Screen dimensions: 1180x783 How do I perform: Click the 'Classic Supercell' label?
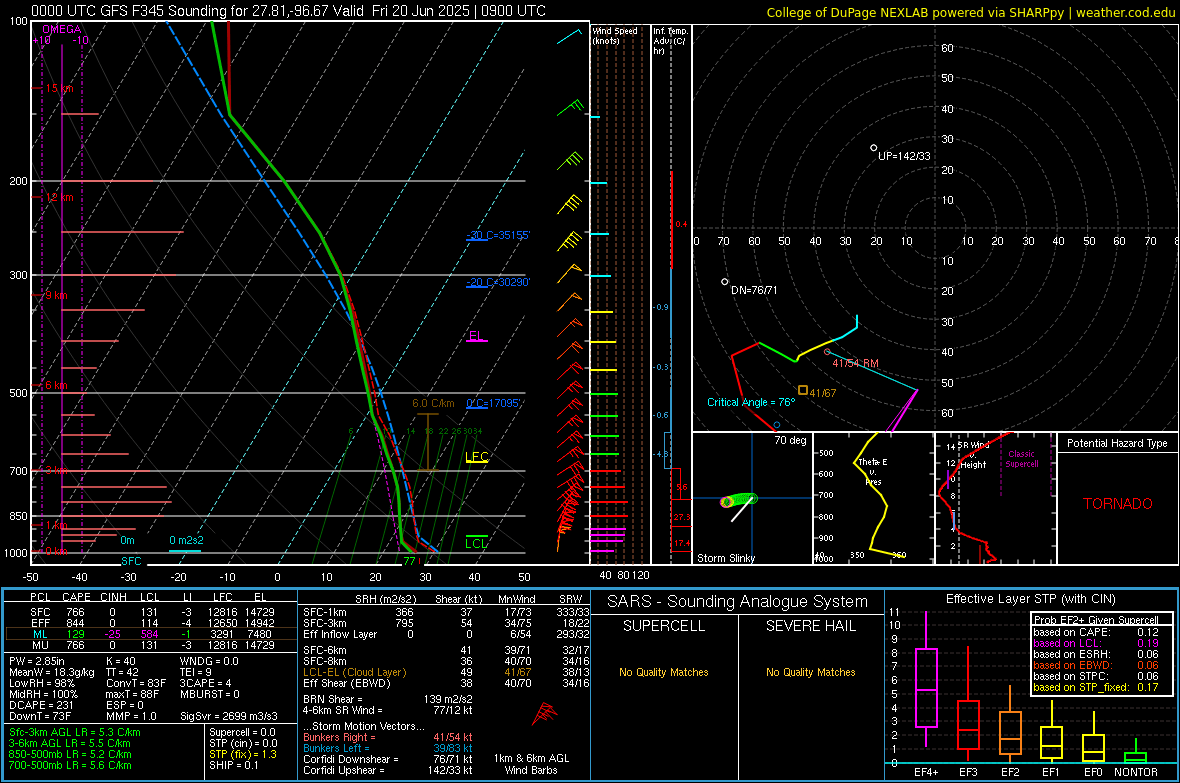click(x=1021, y=459)
